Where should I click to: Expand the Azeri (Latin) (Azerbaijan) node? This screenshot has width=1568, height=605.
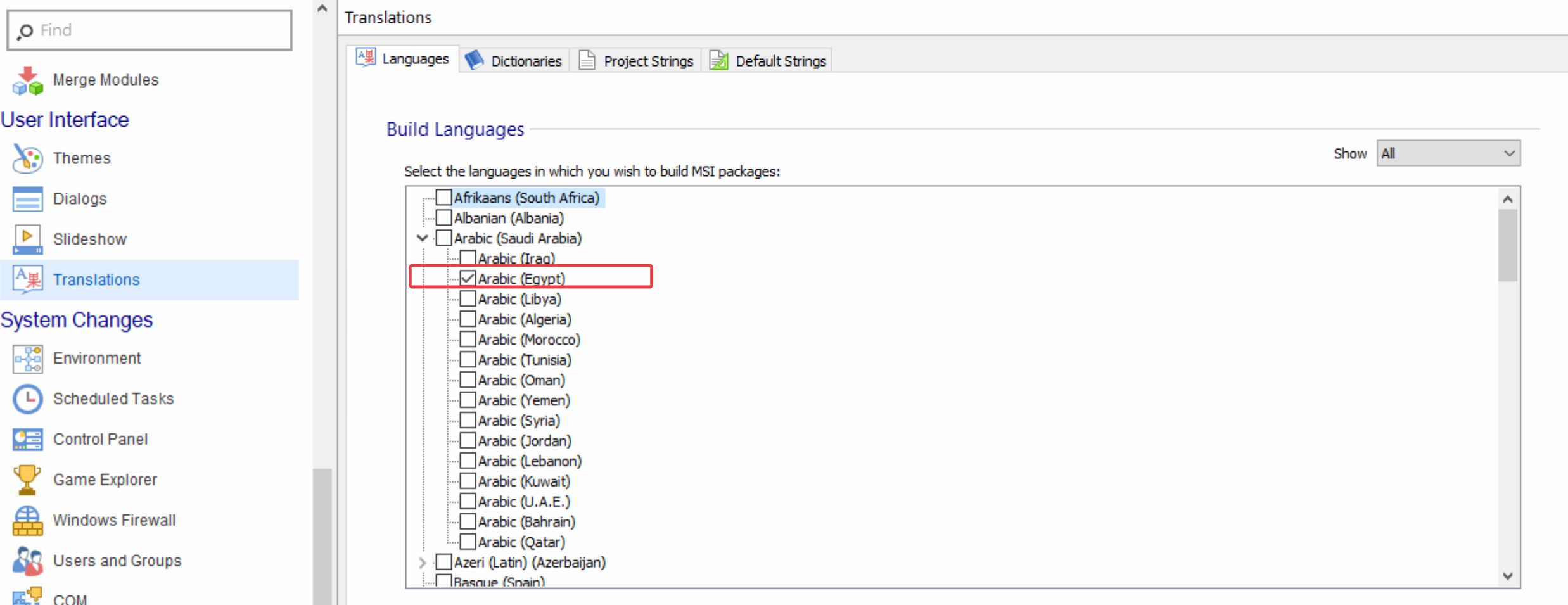click(423, 563)
